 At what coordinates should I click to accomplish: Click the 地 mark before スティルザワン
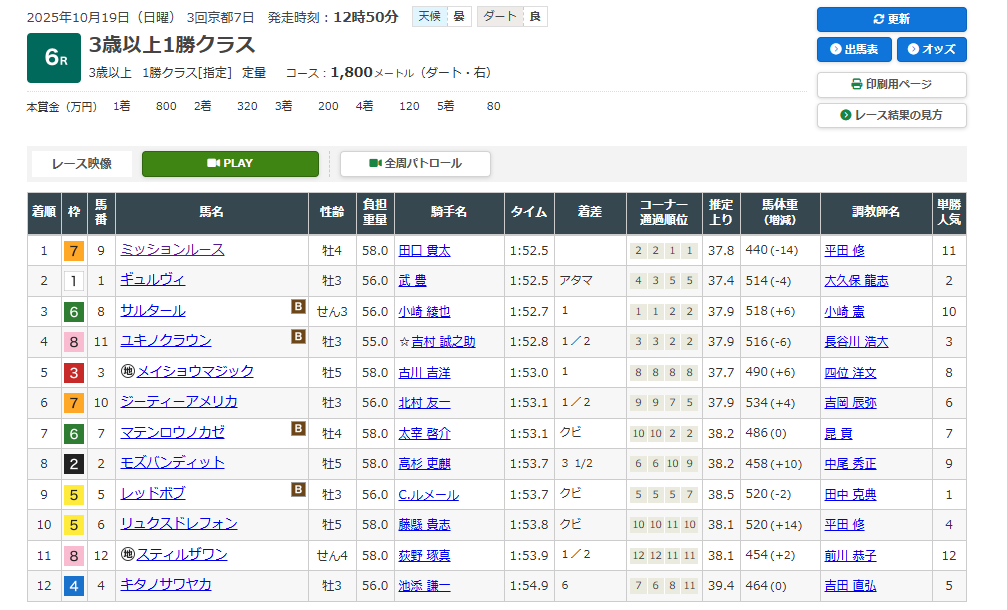pyautogui.click(x=127, y=554)
